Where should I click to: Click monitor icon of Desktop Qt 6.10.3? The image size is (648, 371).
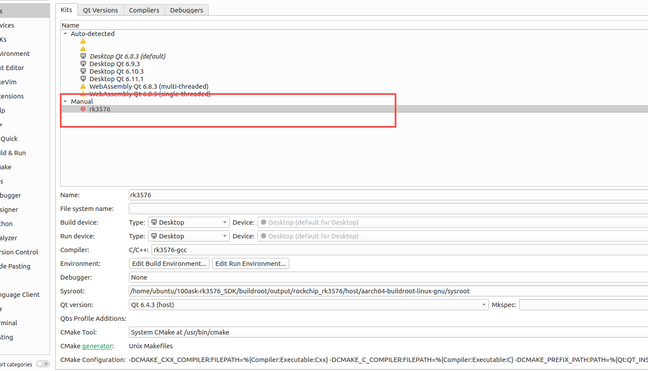(x=83, y=71)
